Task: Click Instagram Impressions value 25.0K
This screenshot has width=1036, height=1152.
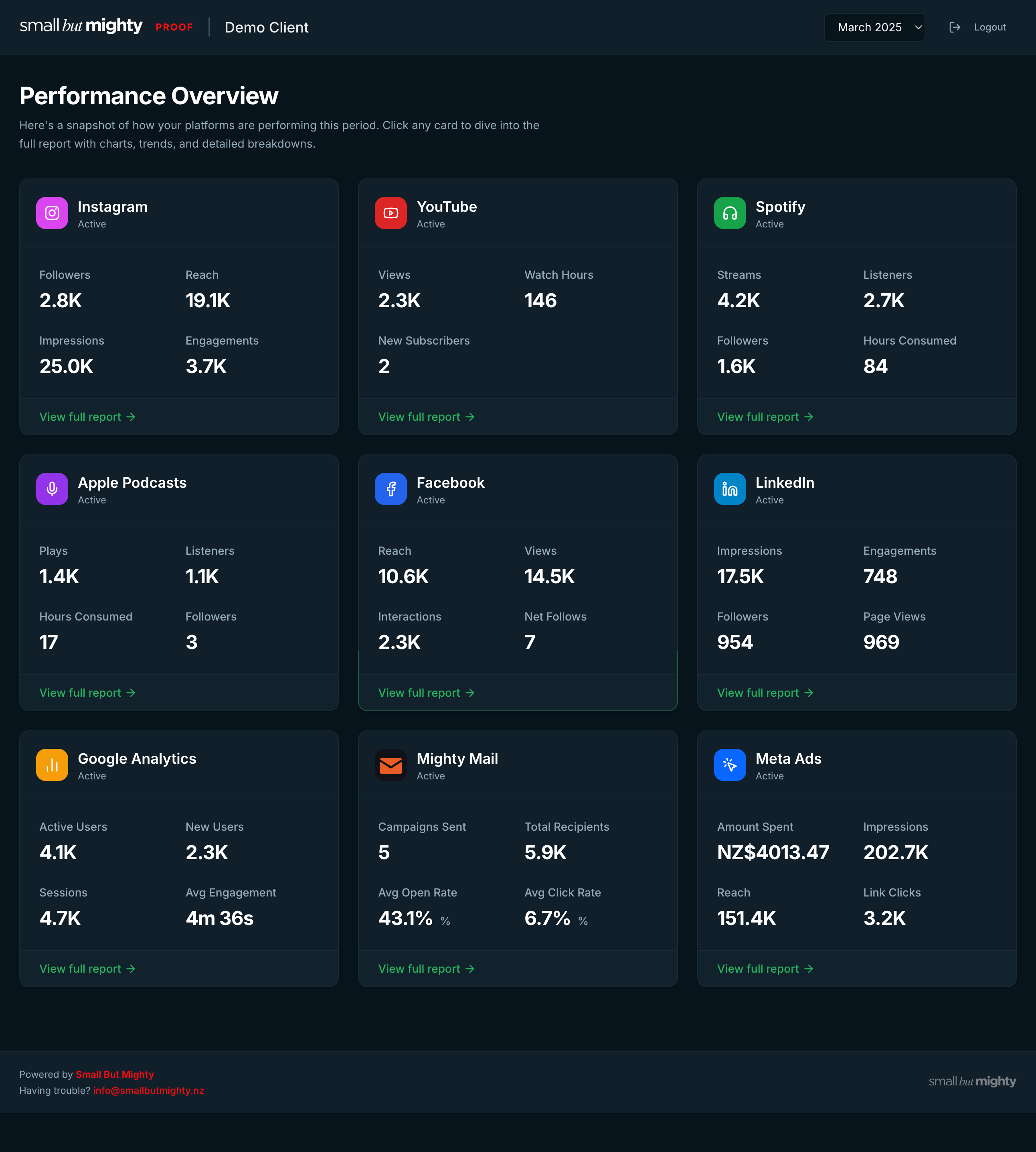Action: (x=66, y=366)
